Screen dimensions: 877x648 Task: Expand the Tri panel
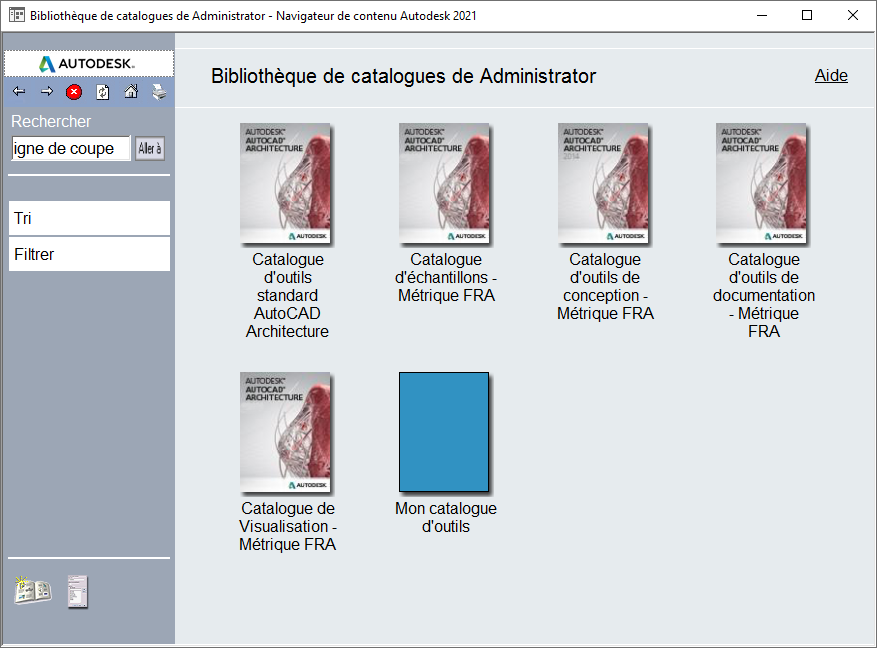pos(89,218)
